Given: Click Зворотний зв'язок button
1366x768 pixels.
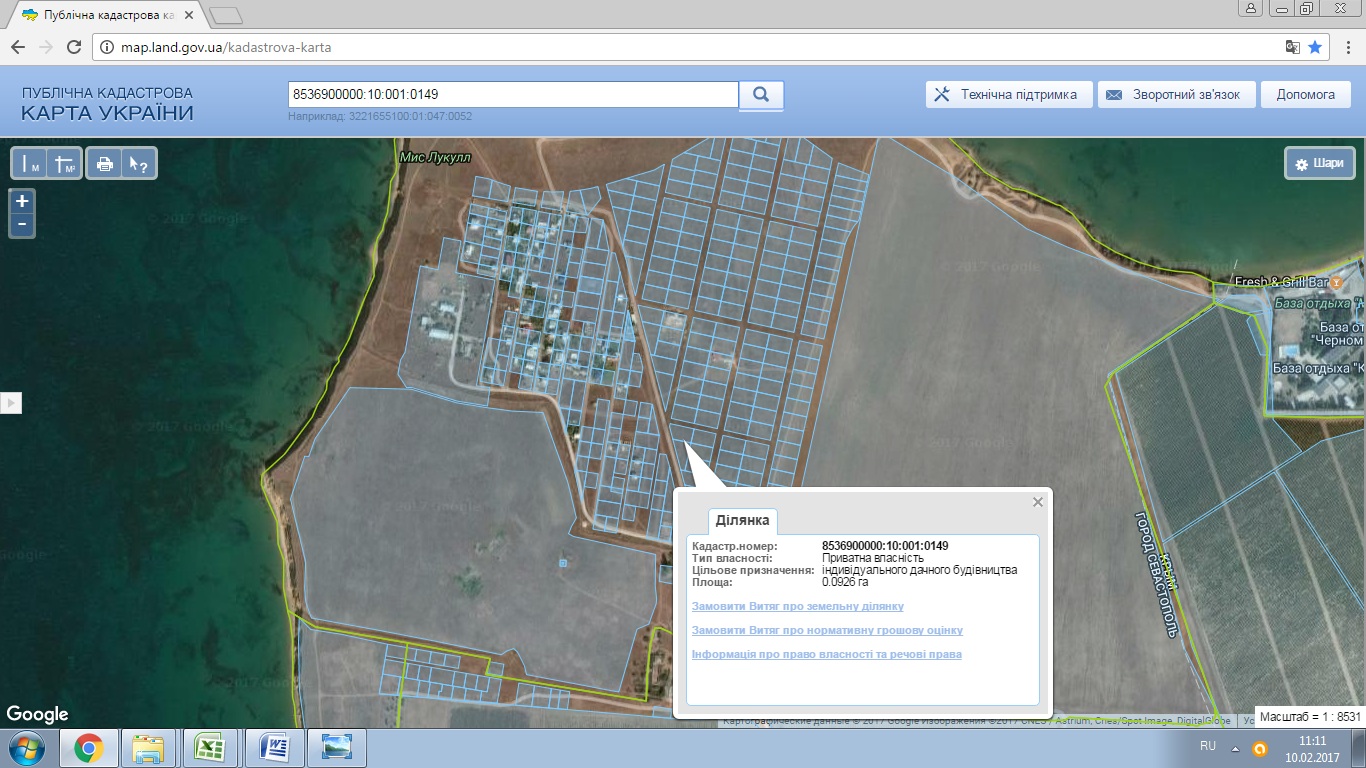Looking at the screenshot, I should click(x=1174, y=95).
